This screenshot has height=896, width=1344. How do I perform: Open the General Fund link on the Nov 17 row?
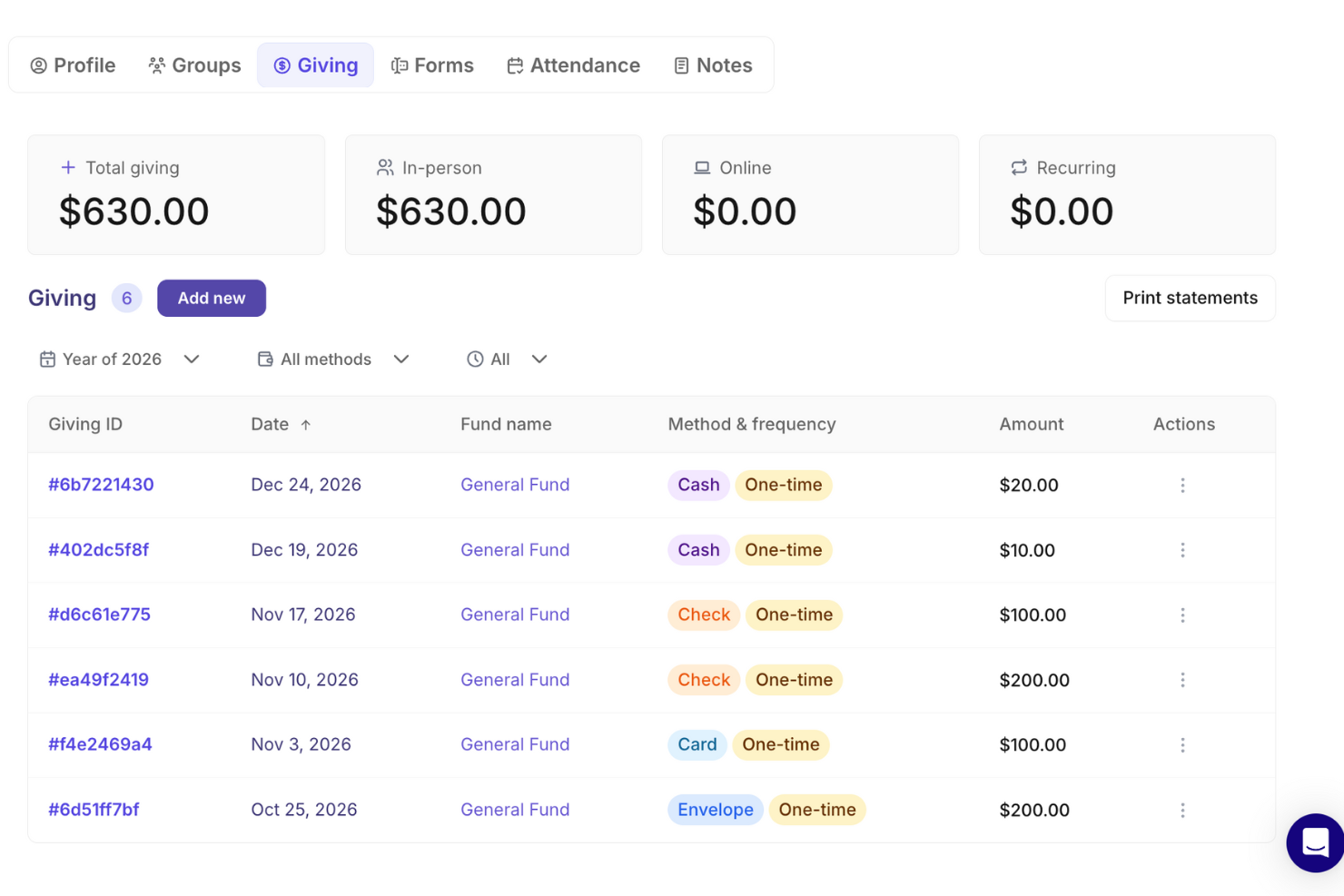pos(515,615)
